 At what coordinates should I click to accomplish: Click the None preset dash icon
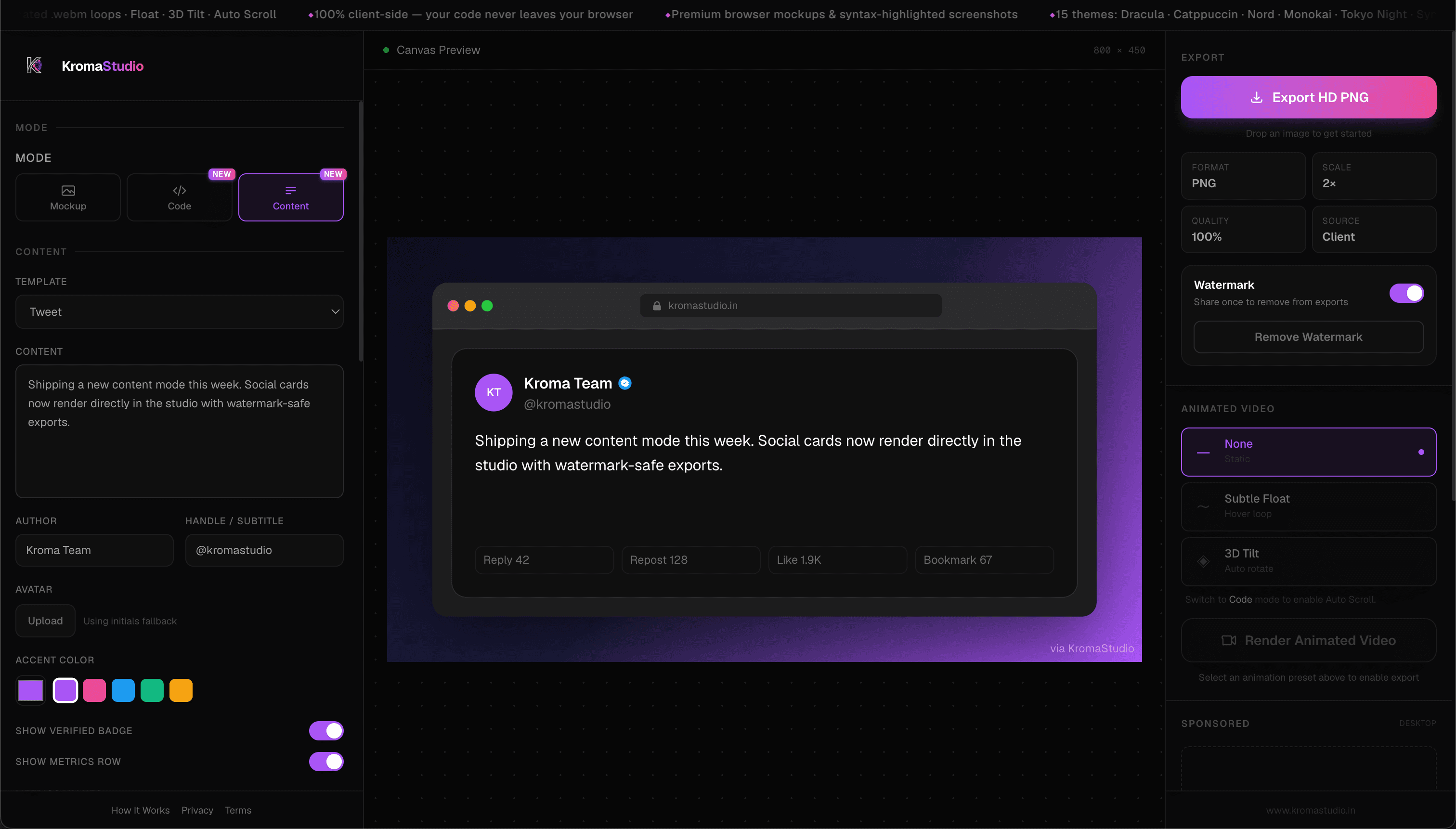point(1203,453)
